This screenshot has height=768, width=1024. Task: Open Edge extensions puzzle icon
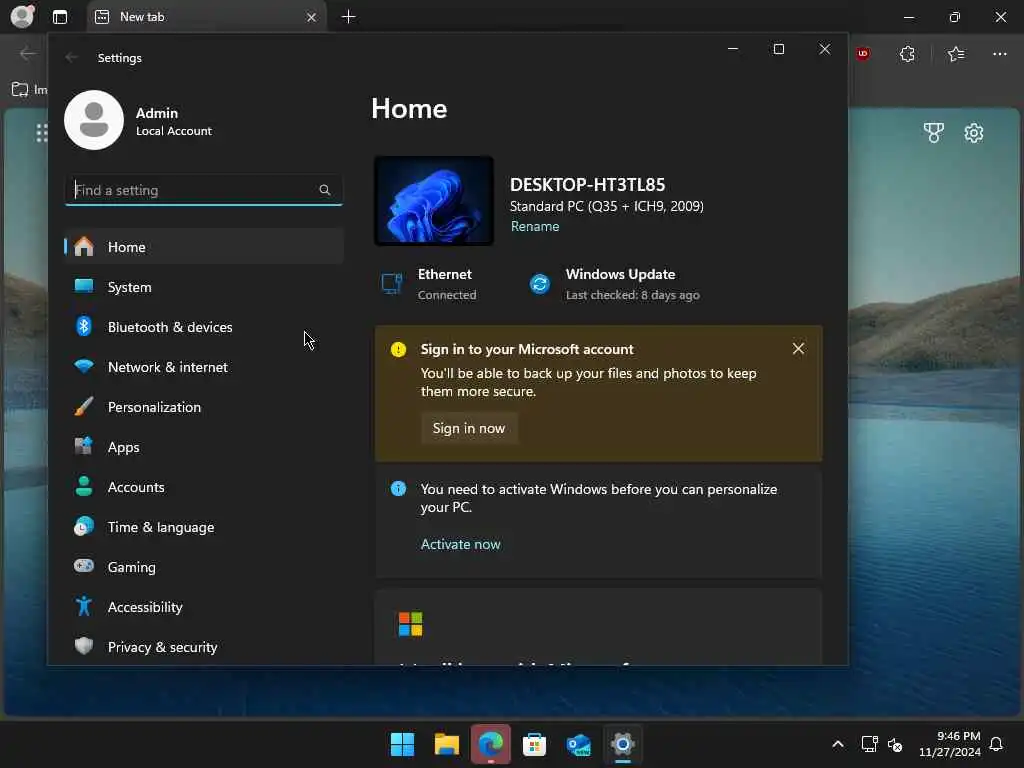(907, 54)
